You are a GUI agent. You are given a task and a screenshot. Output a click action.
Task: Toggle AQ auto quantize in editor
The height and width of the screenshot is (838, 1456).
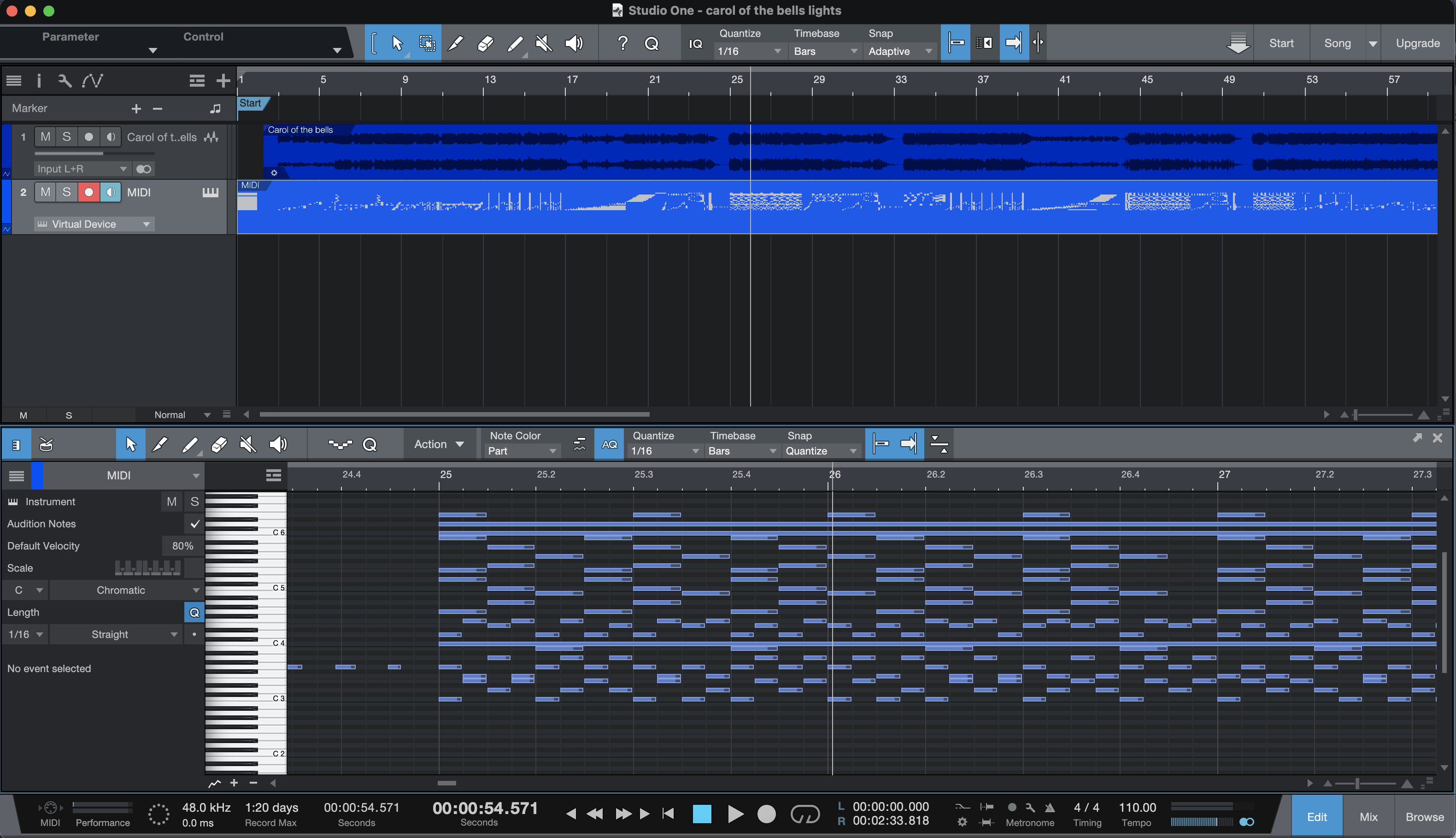609,444
